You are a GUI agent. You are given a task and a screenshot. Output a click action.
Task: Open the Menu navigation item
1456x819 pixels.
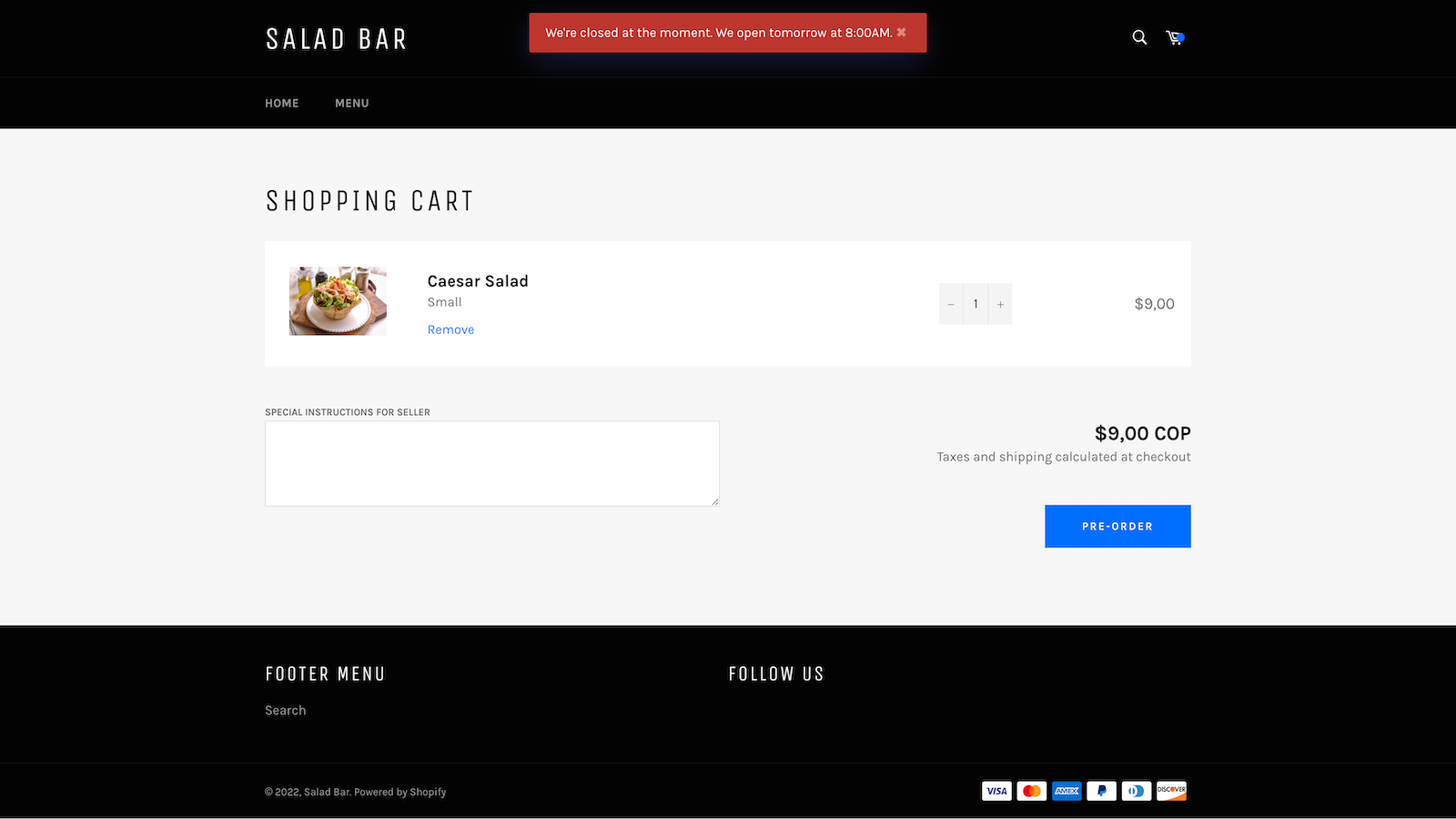(352, 103)
